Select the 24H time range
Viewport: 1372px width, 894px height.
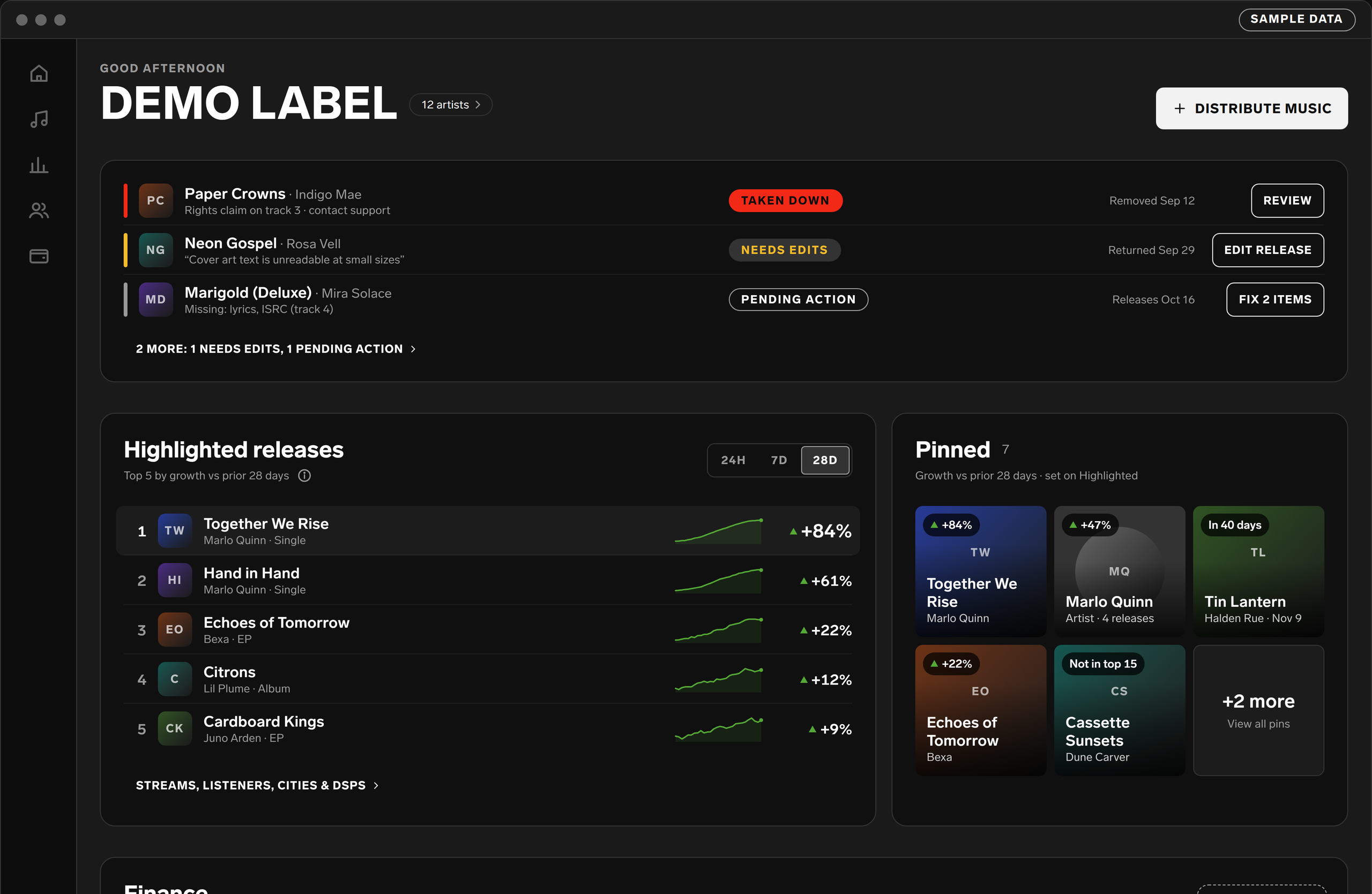coord(733,460)
